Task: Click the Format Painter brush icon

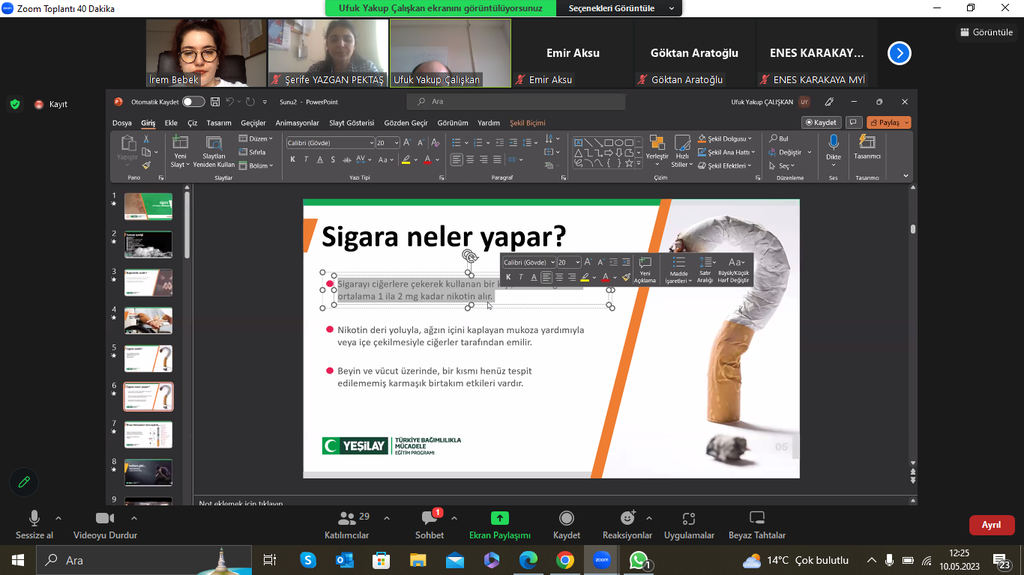Action: [146, 165]
